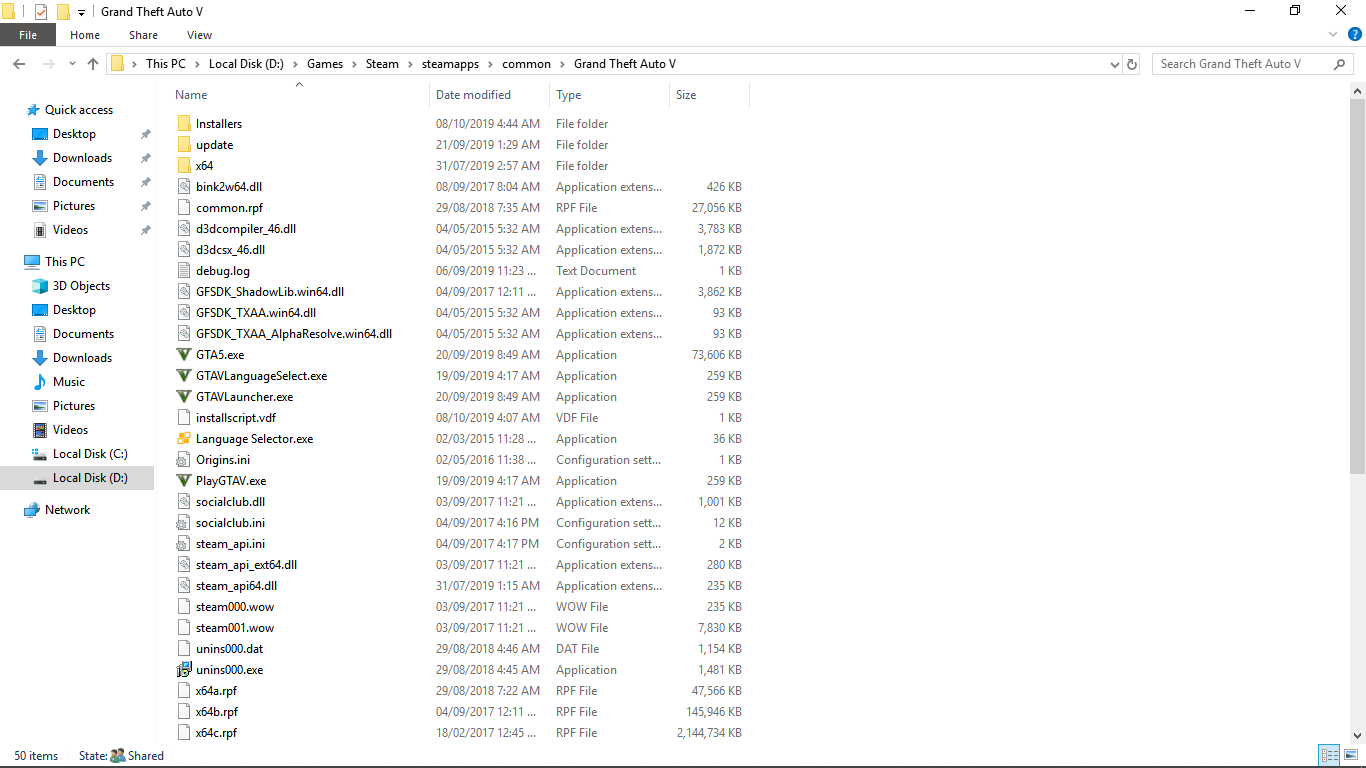Click the New folder quick access icon
Image resolution: width=1366 pixels, height=768 pixels.
click(63, 12)
